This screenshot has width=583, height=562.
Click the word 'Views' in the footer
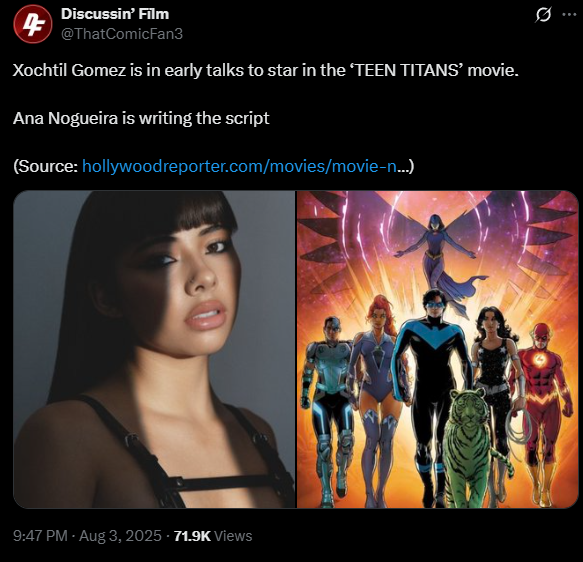pyautogui.click(x=233, y=536)
